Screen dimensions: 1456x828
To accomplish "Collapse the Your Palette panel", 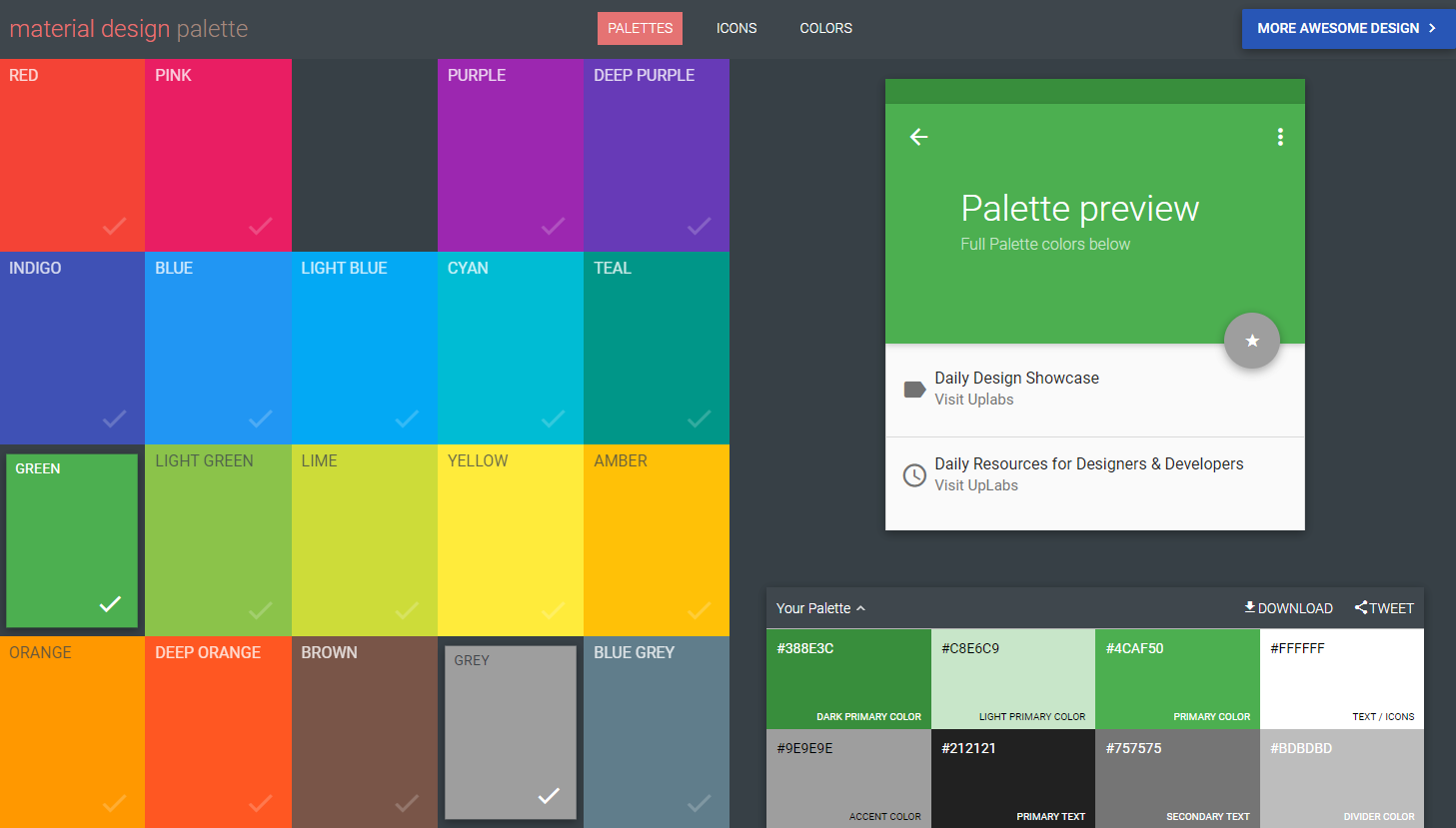I will click(861, 608).
